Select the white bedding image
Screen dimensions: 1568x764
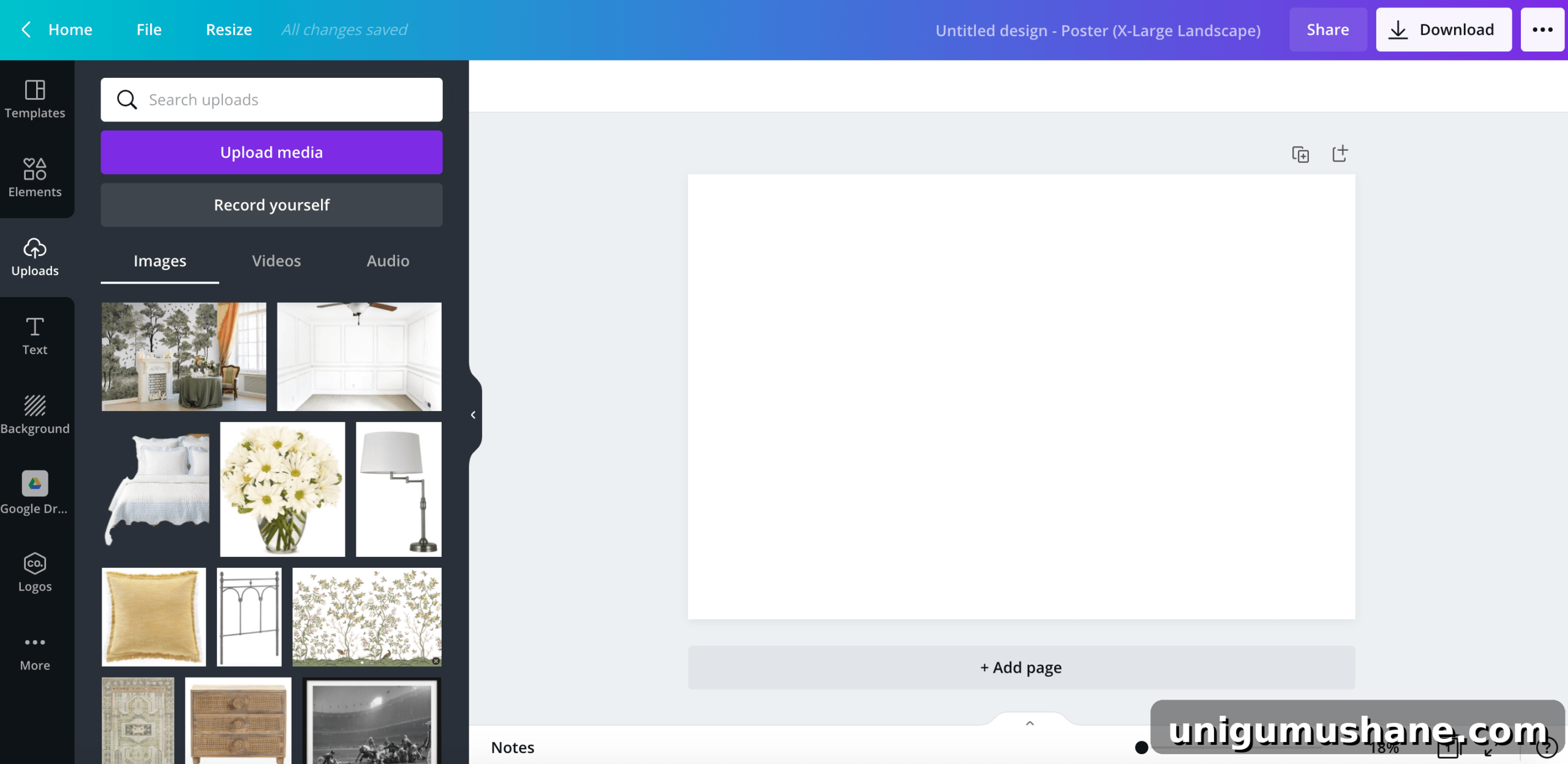(156, 489)
